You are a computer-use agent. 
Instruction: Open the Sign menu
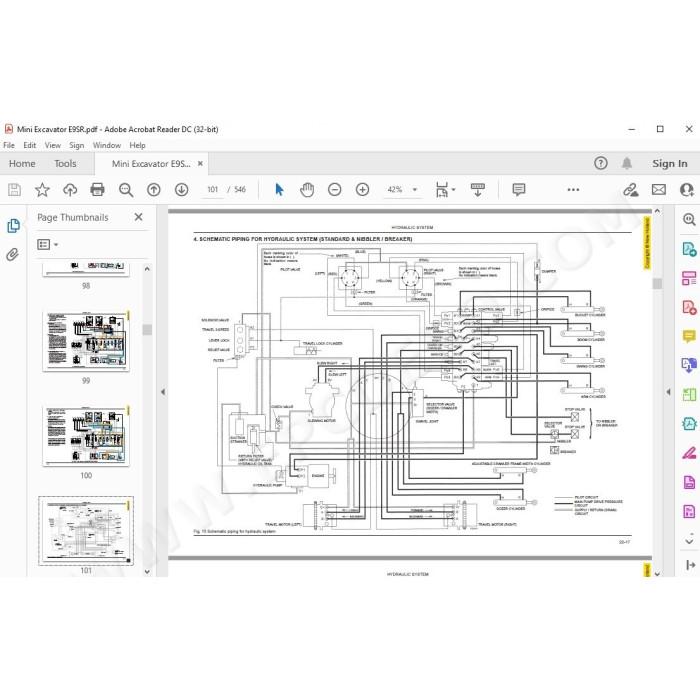[x=76, y=146]
